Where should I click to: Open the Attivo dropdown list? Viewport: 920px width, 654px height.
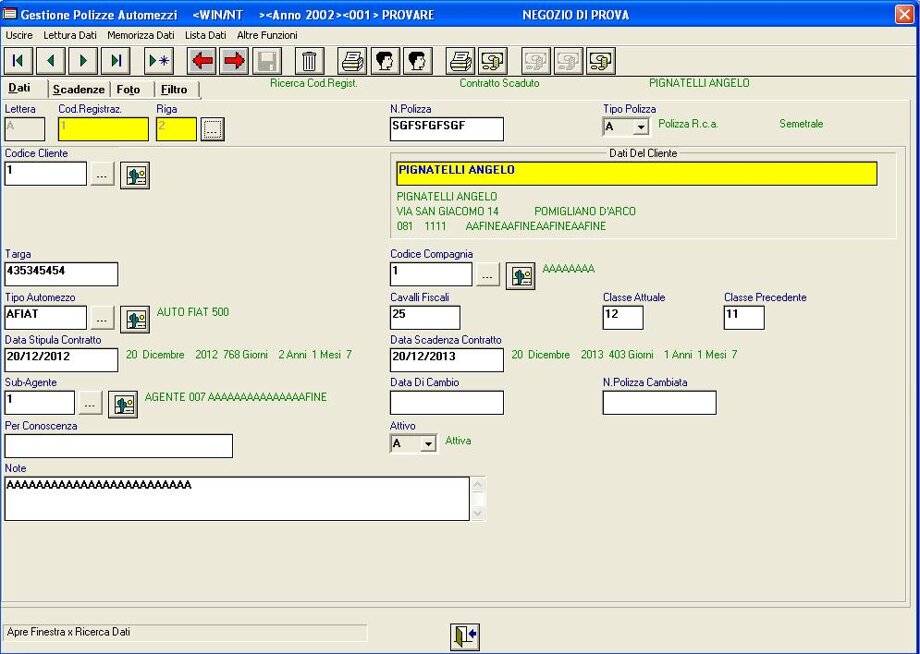429,443
